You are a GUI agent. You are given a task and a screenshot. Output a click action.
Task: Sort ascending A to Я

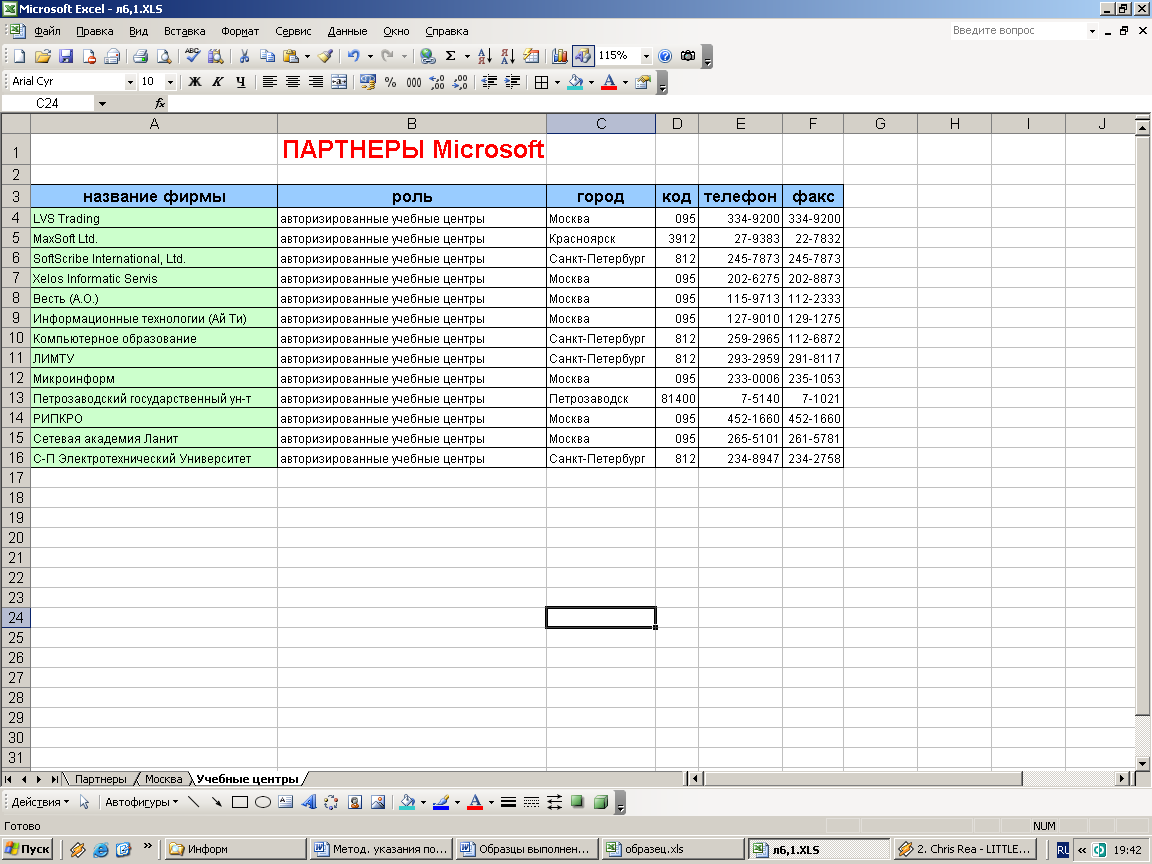tap(485, 56)
